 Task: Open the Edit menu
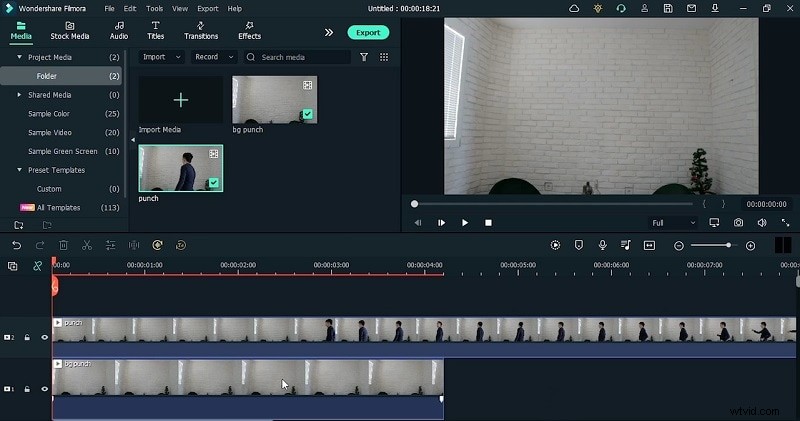point(130,9)
